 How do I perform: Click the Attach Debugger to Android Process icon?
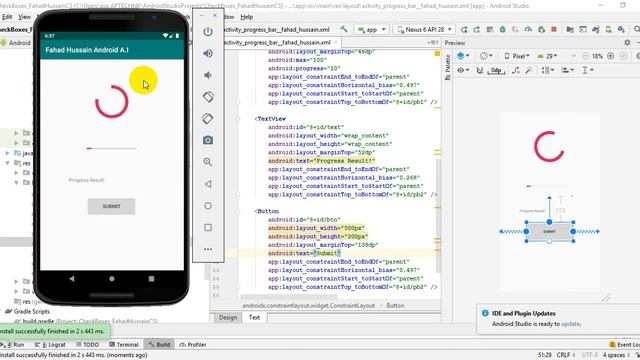click(x=541, y=29)
